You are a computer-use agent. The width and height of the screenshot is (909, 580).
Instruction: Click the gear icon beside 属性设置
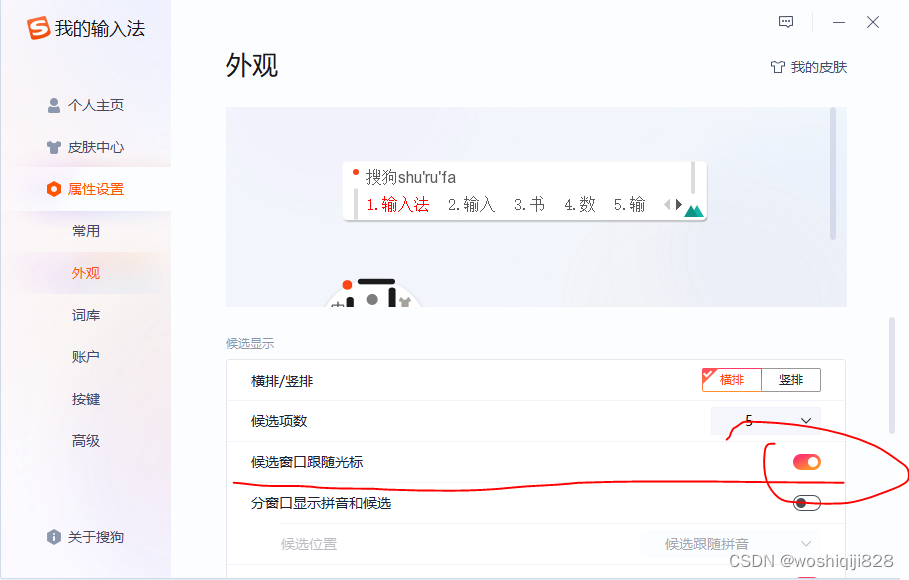53,188
